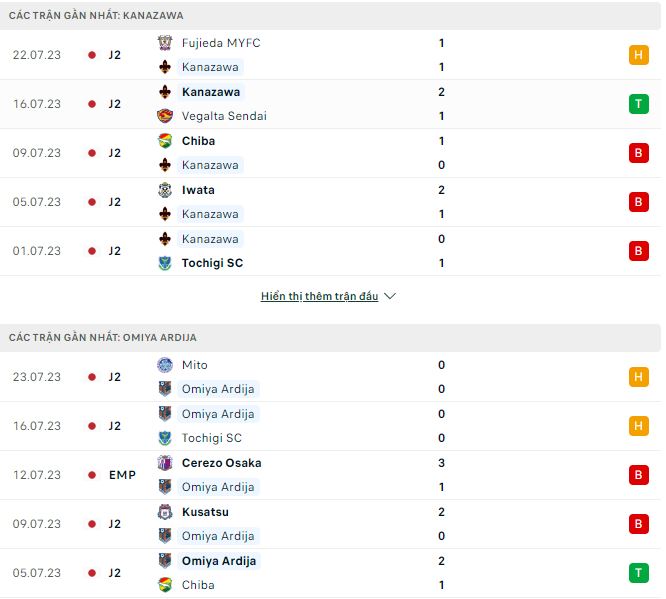Screen dimensions: 666x599
Task: Click the Fujieda MYFC team logo
Action: point(165,43)
